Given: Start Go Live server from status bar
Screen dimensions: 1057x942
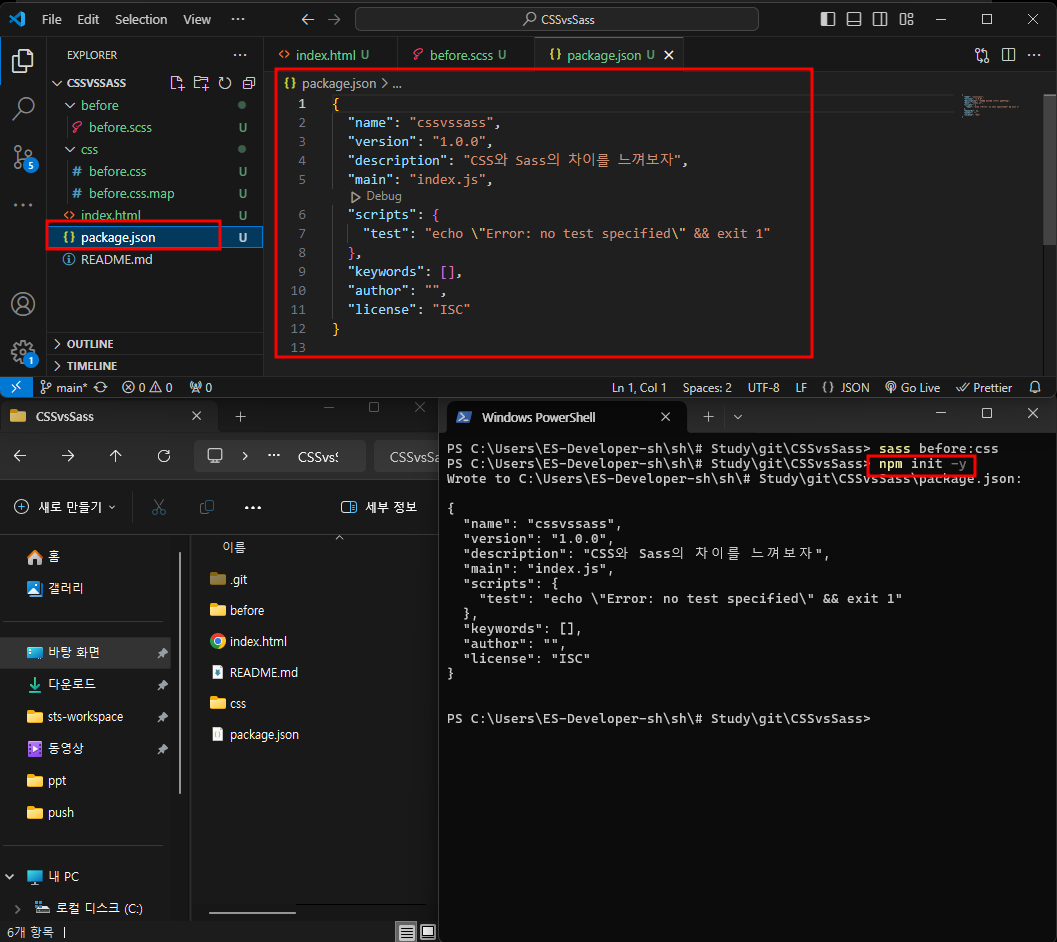Looking at the screenshot, I should (x=912, y=387).
